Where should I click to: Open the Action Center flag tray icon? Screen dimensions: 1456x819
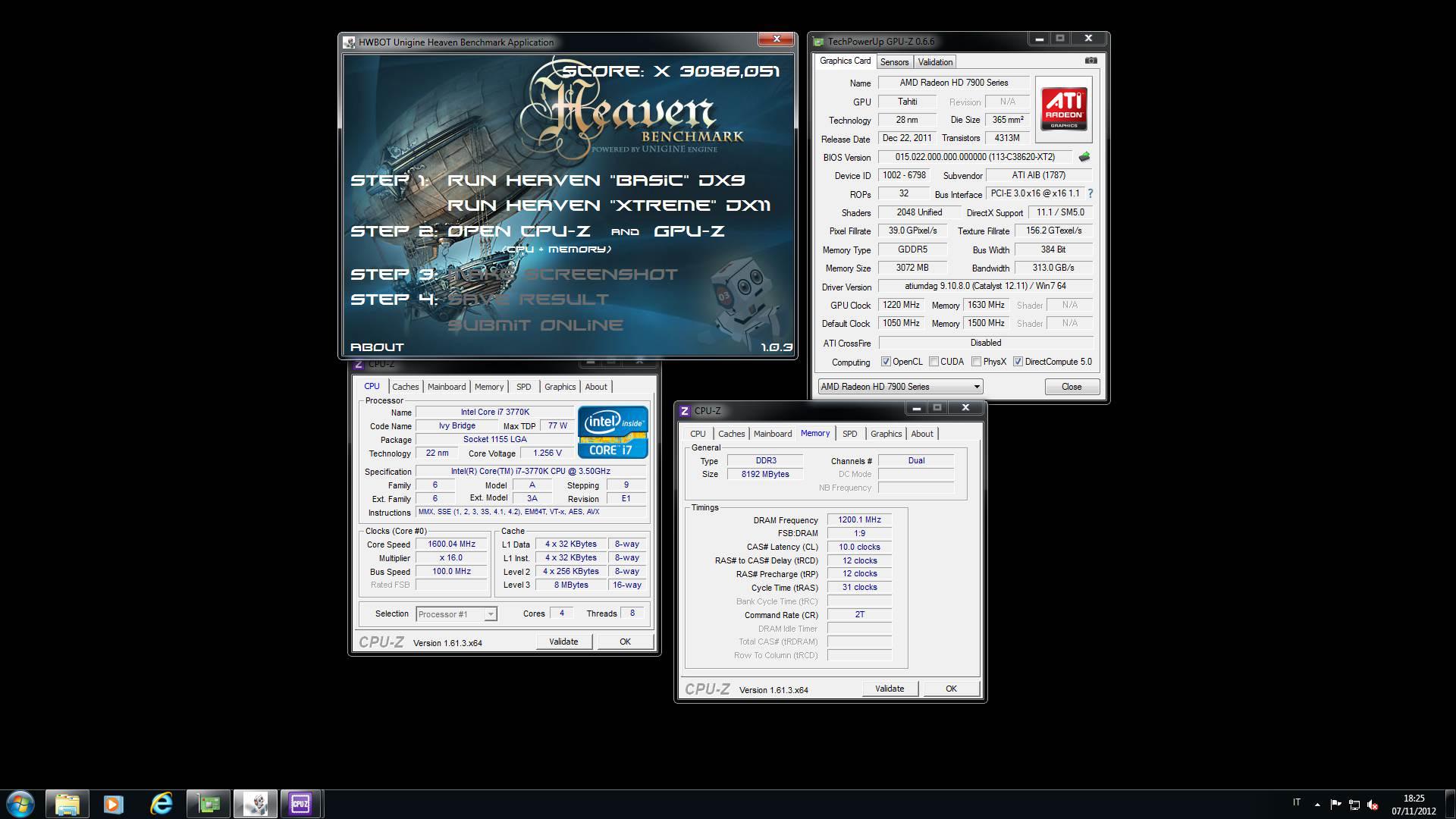tap(1335, 804)
